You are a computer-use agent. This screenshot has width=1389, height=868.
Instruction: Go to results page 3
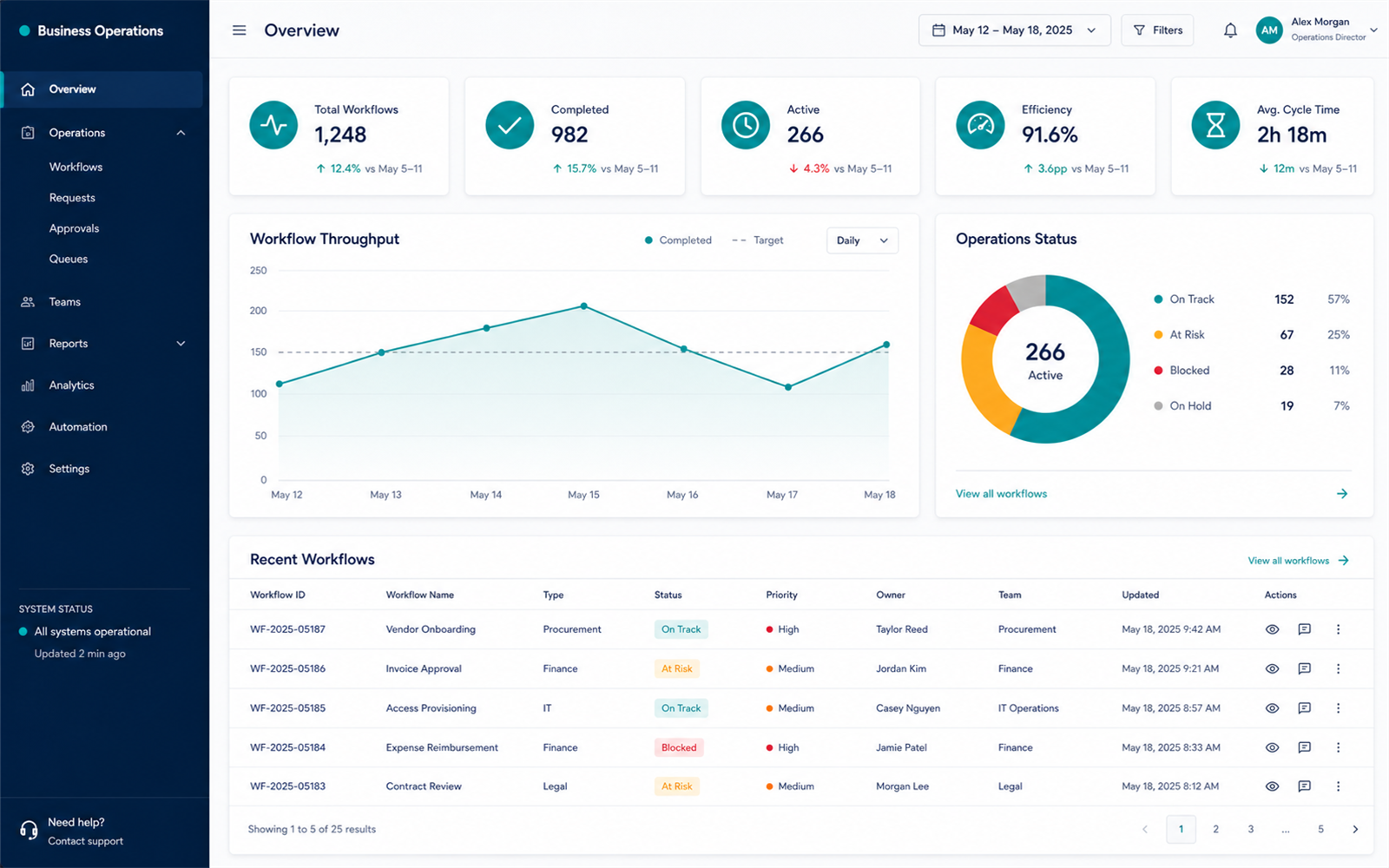(1250, 830)
